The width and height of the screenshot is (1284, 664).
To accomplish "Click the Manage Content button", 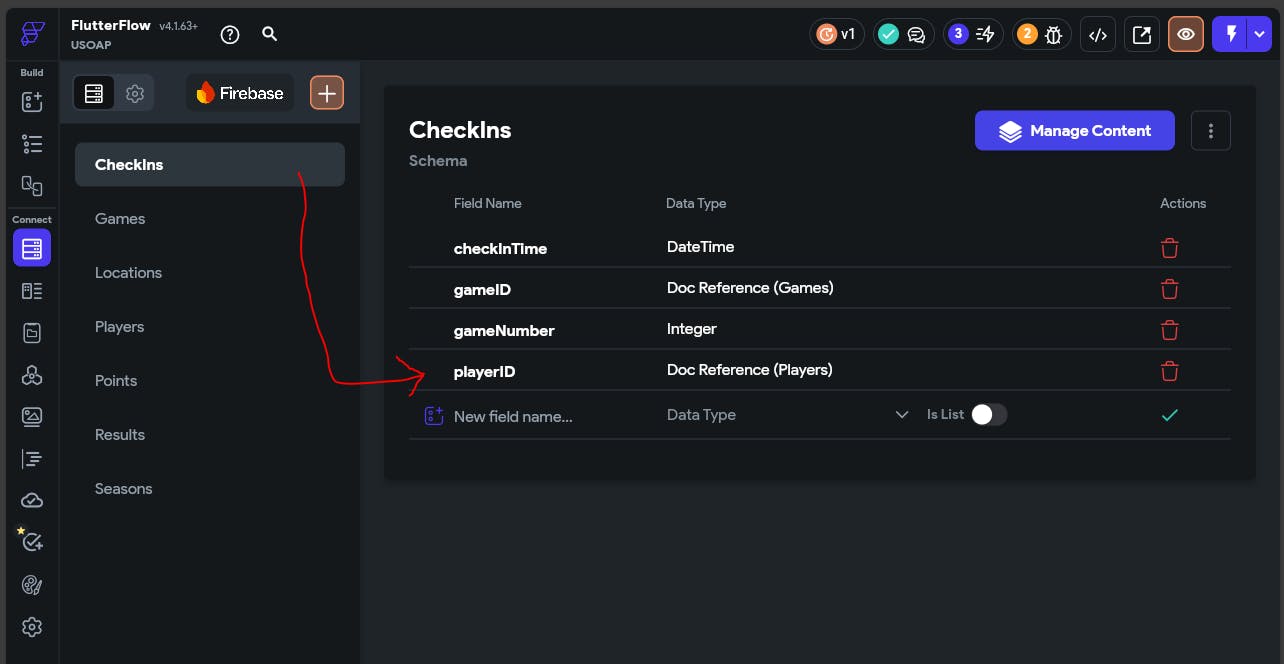I will [1074, 131].
